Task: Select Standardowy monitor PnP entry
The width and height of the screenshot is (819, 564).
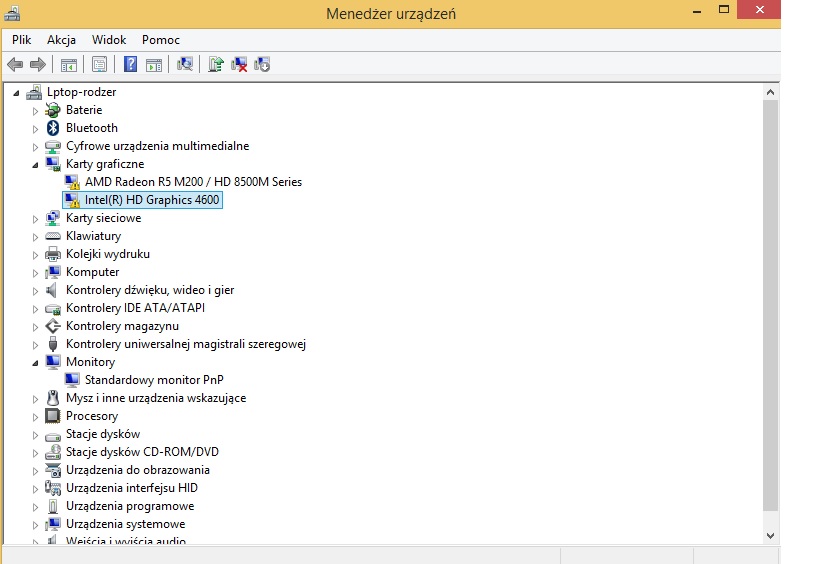Action: [154, 380]
